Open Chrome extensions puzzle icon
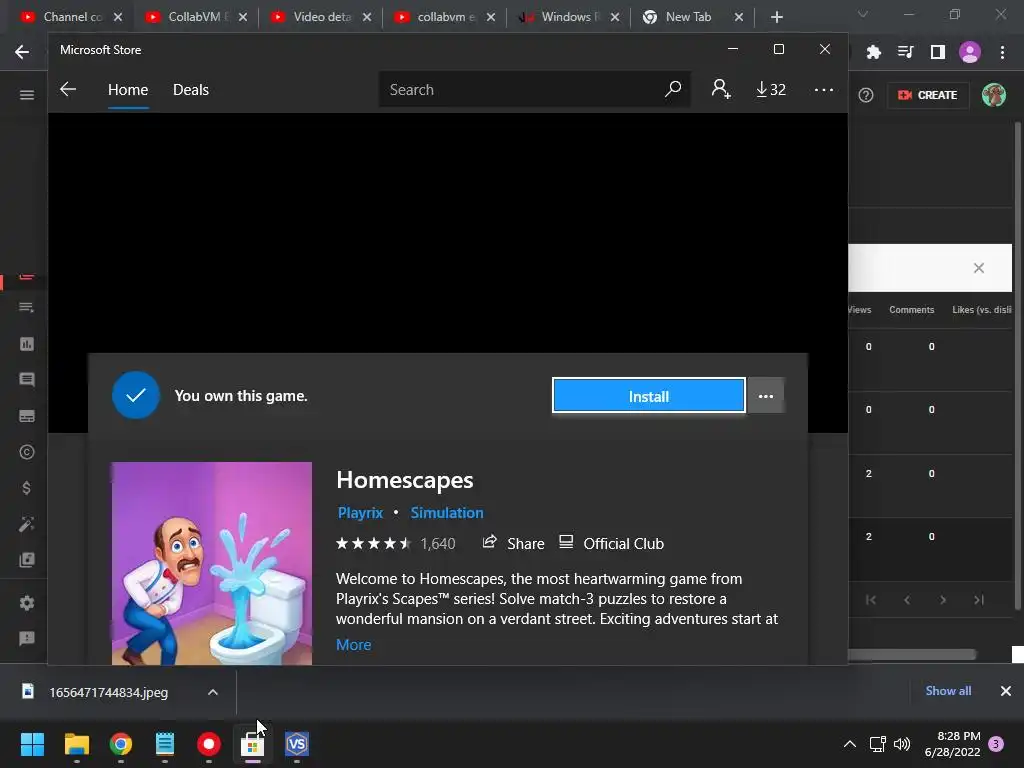 pos(873,52)
